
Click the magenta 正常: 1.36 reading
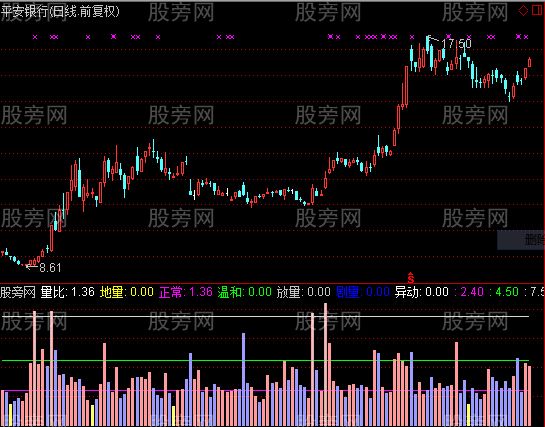pos(186,292)
